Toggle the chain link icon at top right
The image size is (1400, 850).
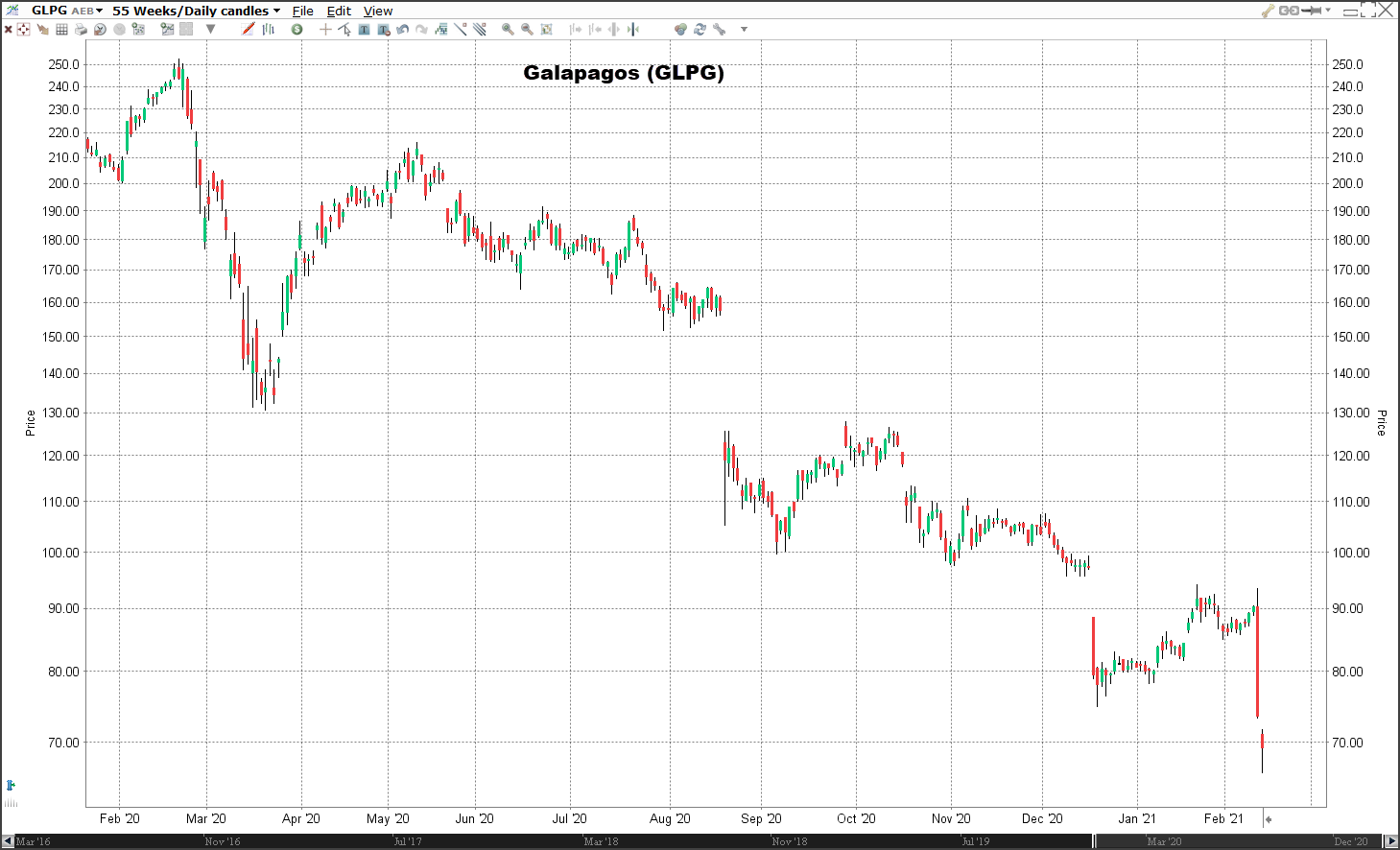point(1289,11)
